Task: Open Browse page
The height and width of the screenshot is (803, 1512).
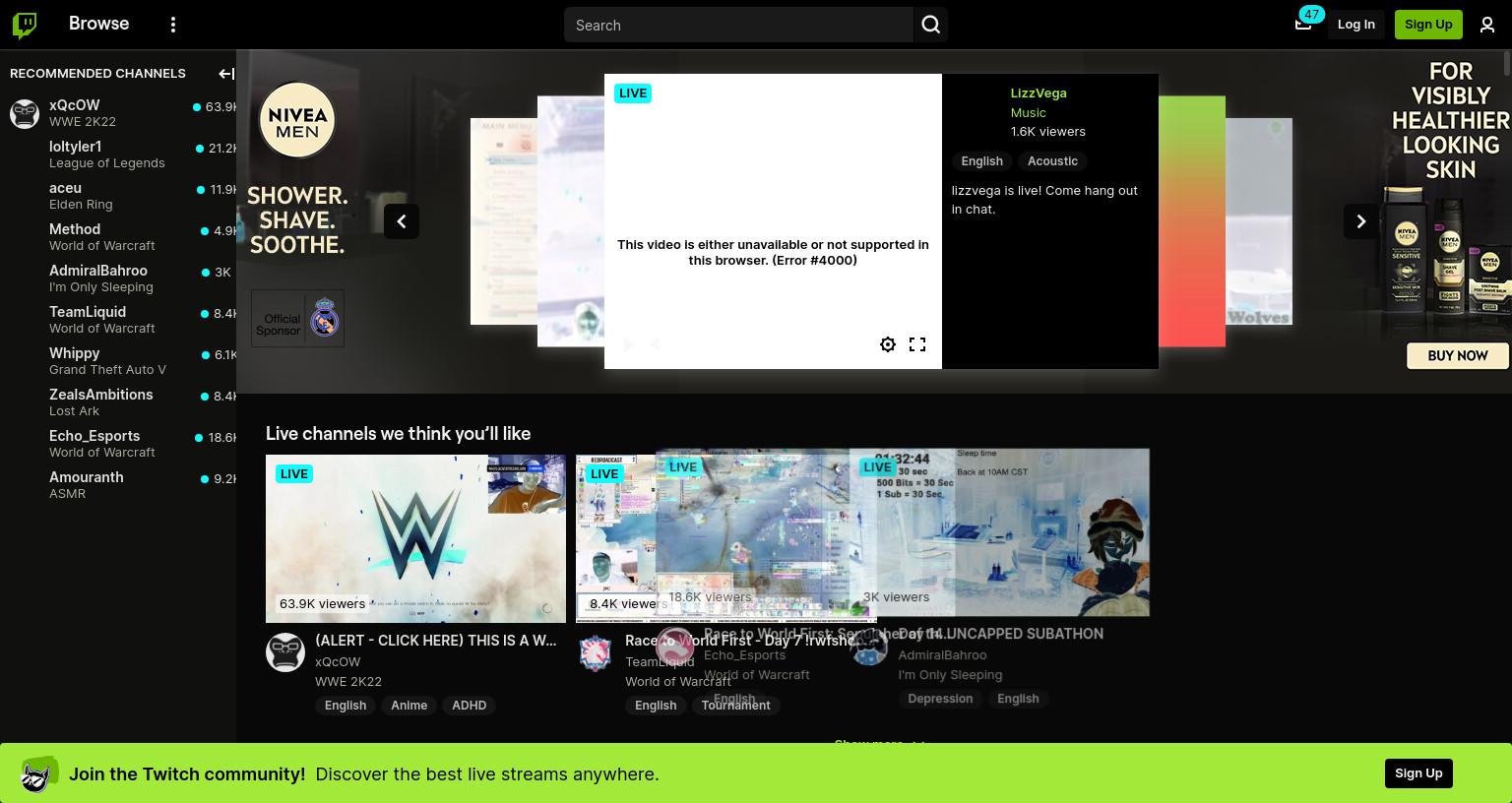Action: click(98, 24)
